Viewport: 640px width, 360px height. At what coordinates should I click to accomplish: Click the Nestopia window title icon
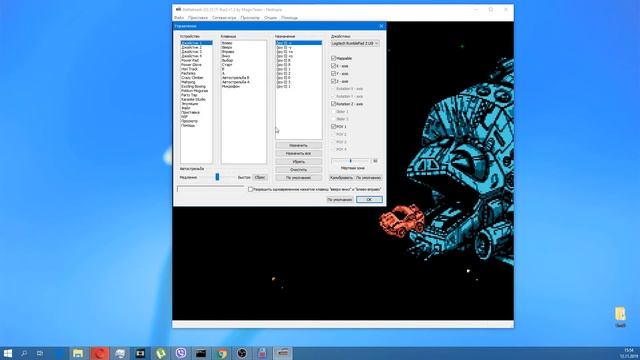(178, 9)
